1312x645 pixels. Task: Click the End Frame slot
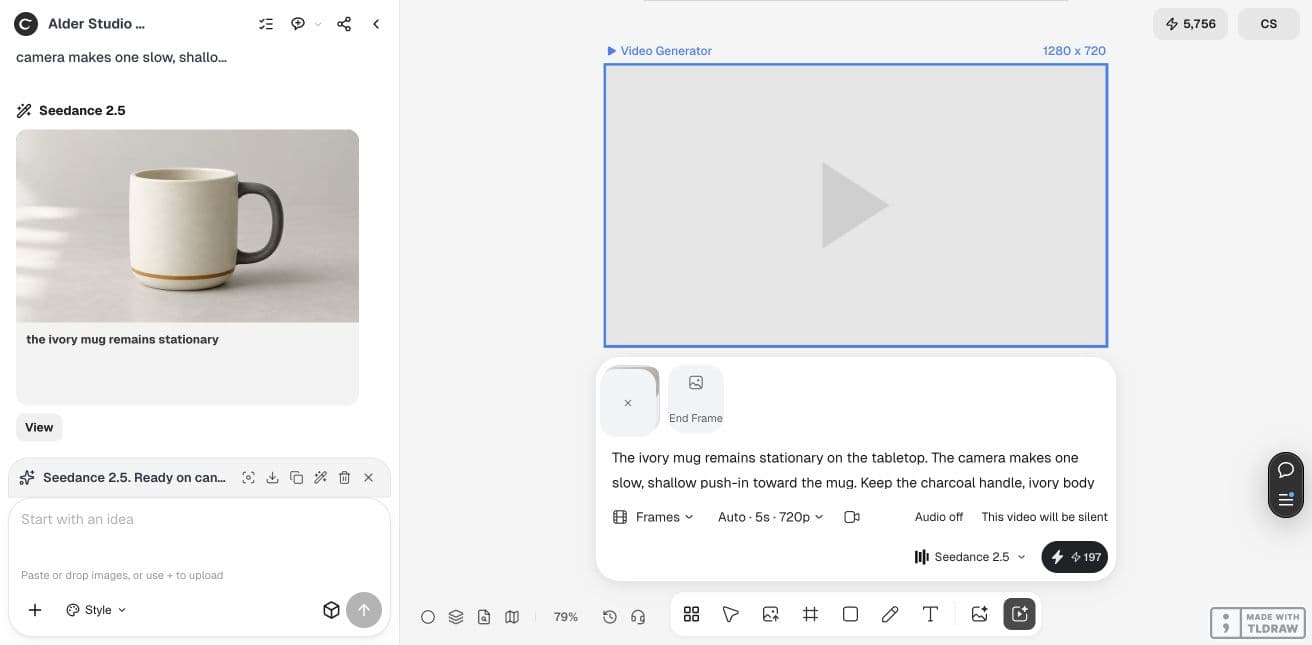(696, 398)
